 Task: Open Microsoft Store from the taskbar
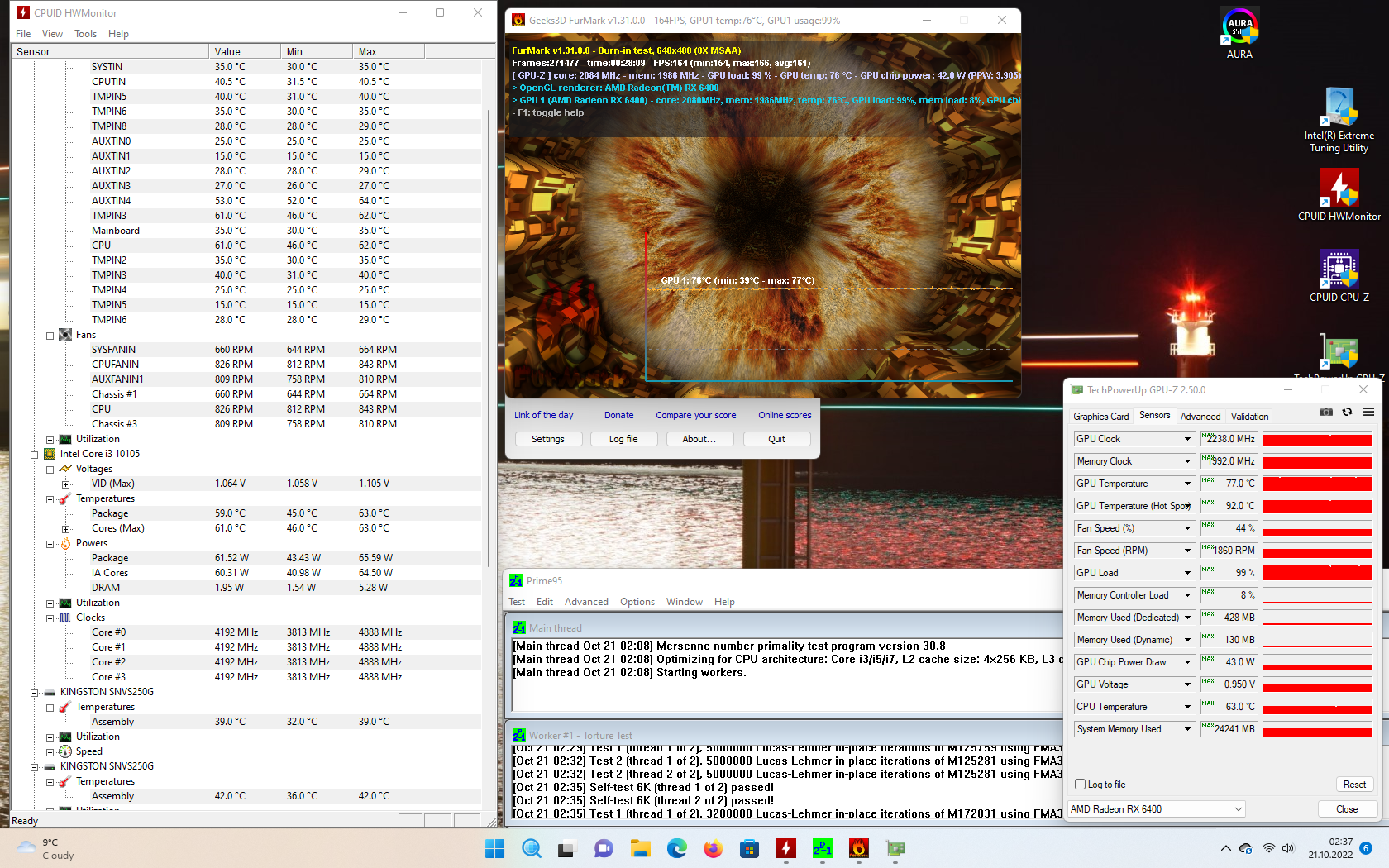coord(749,849)
